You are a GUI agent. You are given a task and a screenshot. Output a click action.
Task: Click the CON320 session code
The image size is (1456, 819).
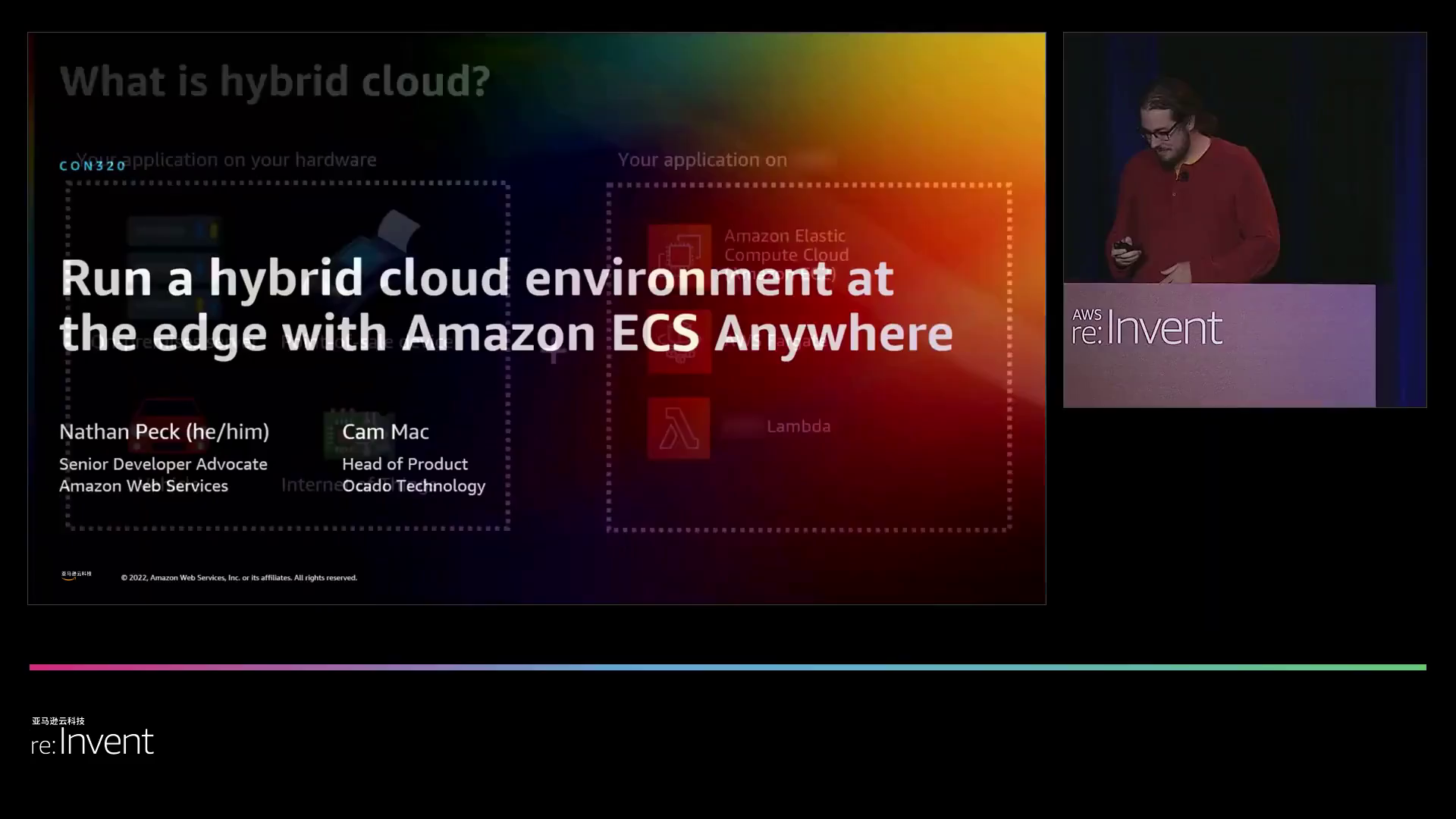point(93,166)
